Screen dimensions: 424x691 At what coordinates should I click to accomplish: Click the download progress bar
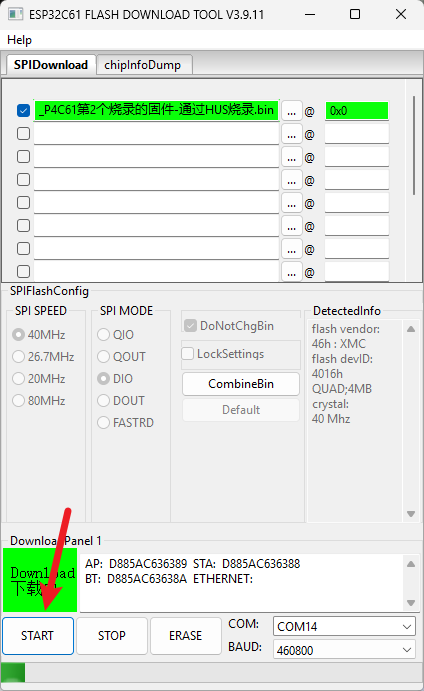coord(212,673)
